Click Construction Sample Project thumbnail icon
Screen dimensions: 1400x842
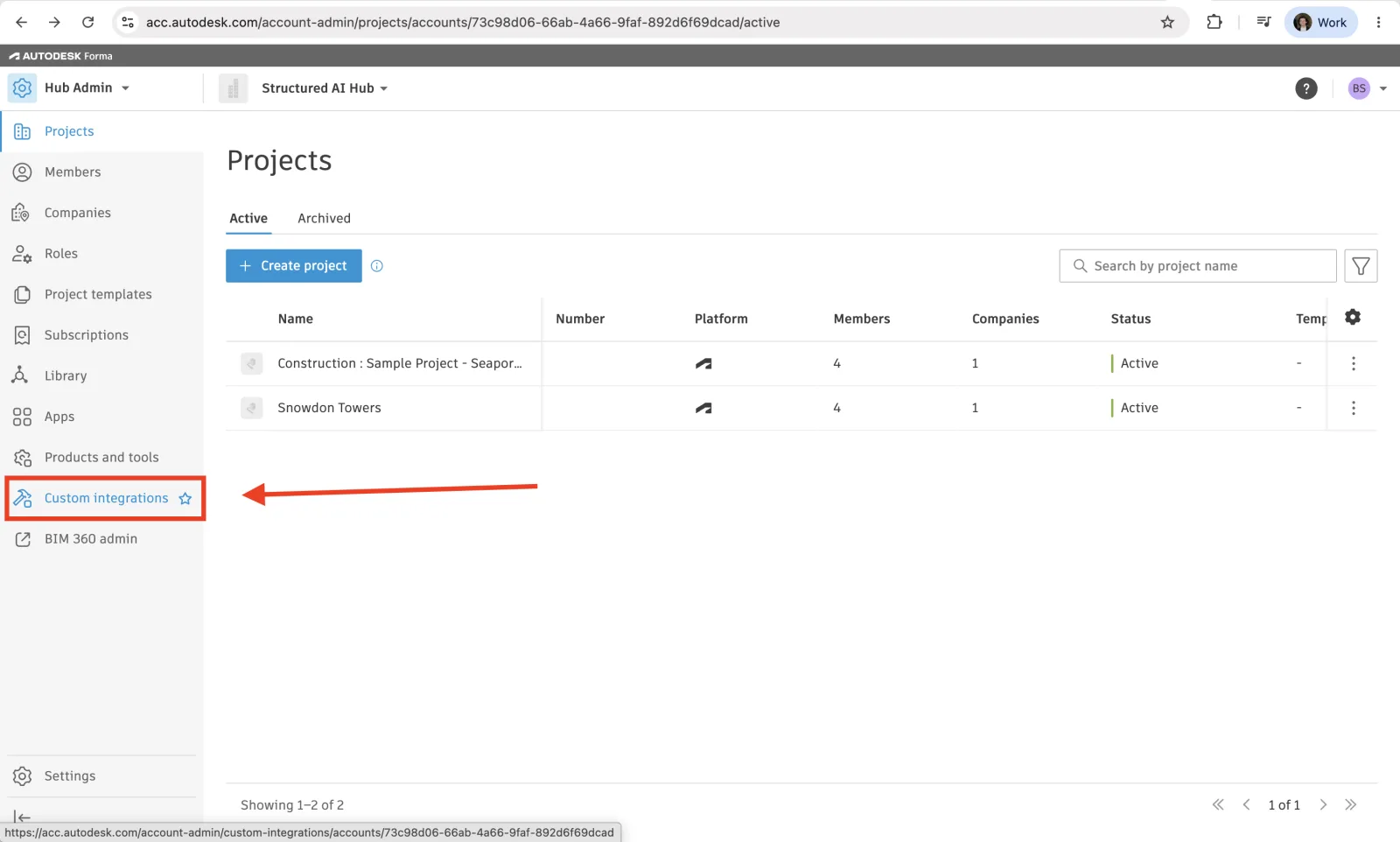pyautogui.click(x=251, y=363)
